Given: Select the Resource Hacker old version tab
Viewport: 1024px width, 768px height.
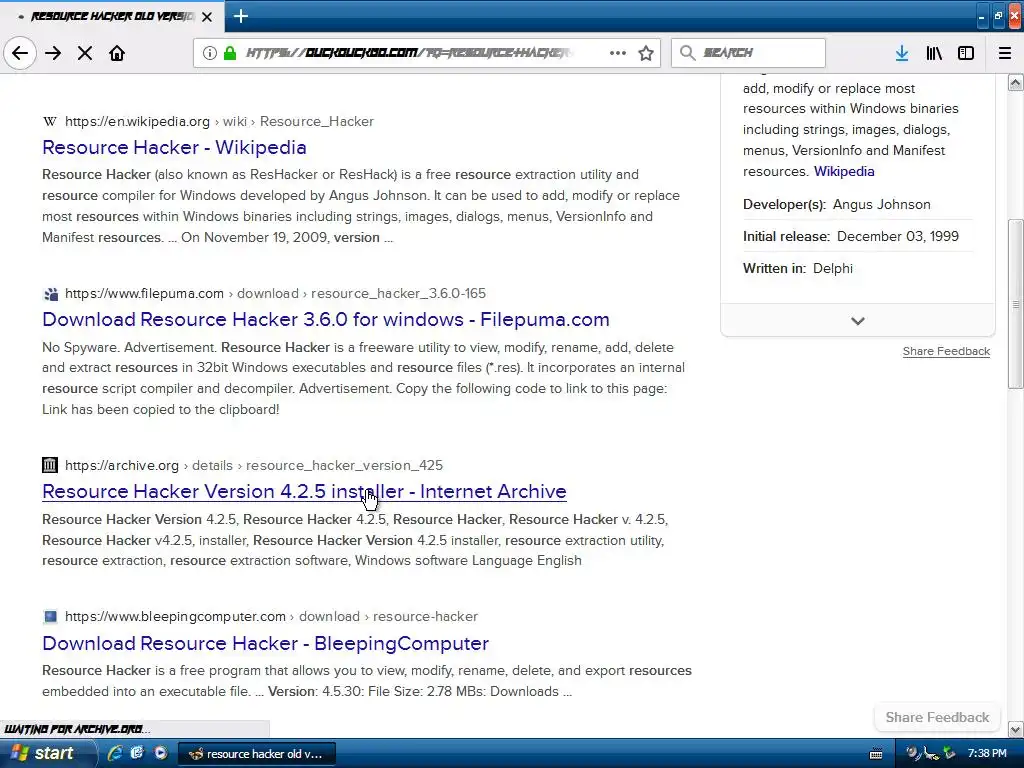Looking at the screenshot, I should coord(112,16).
